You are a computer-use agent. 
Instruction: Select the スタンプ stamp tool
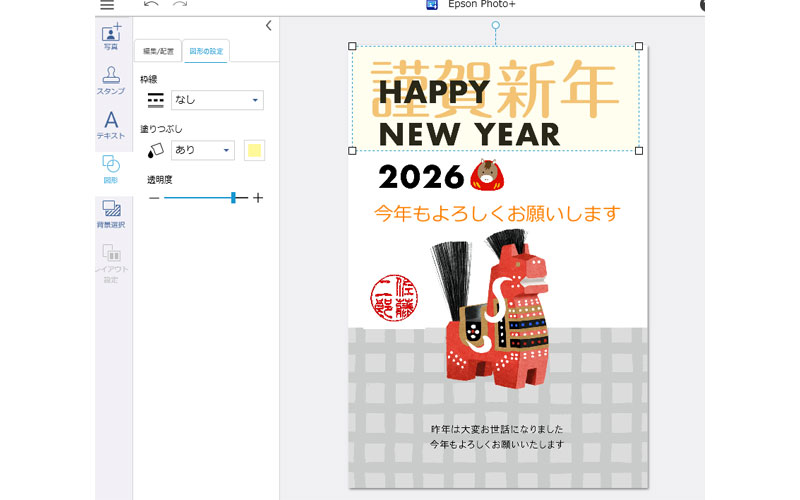pyautogui.click(x=111, y=81)
